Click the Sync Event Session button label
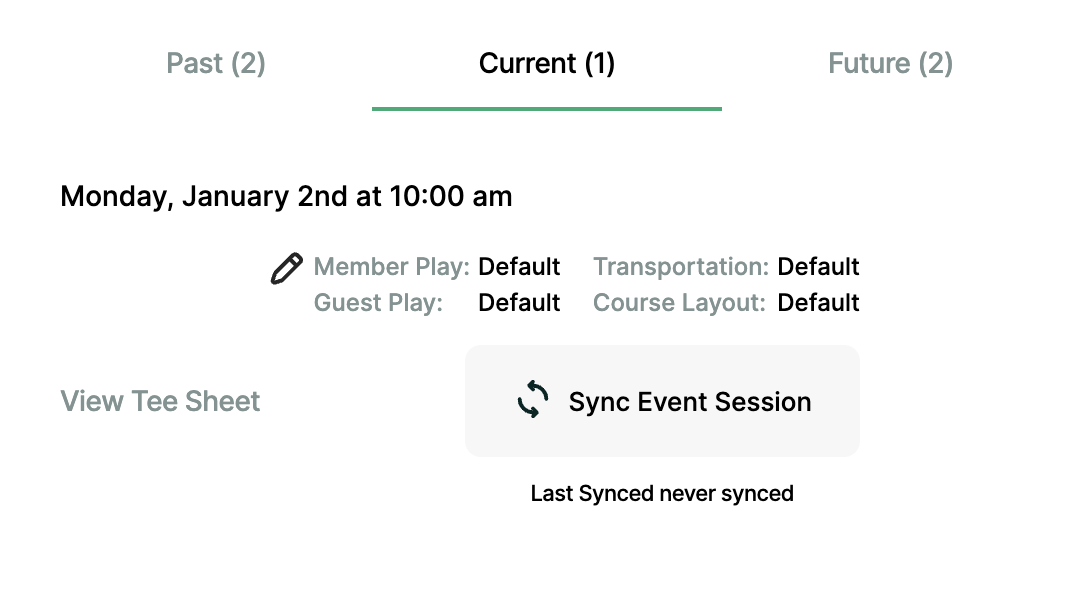 coord(690,402)
